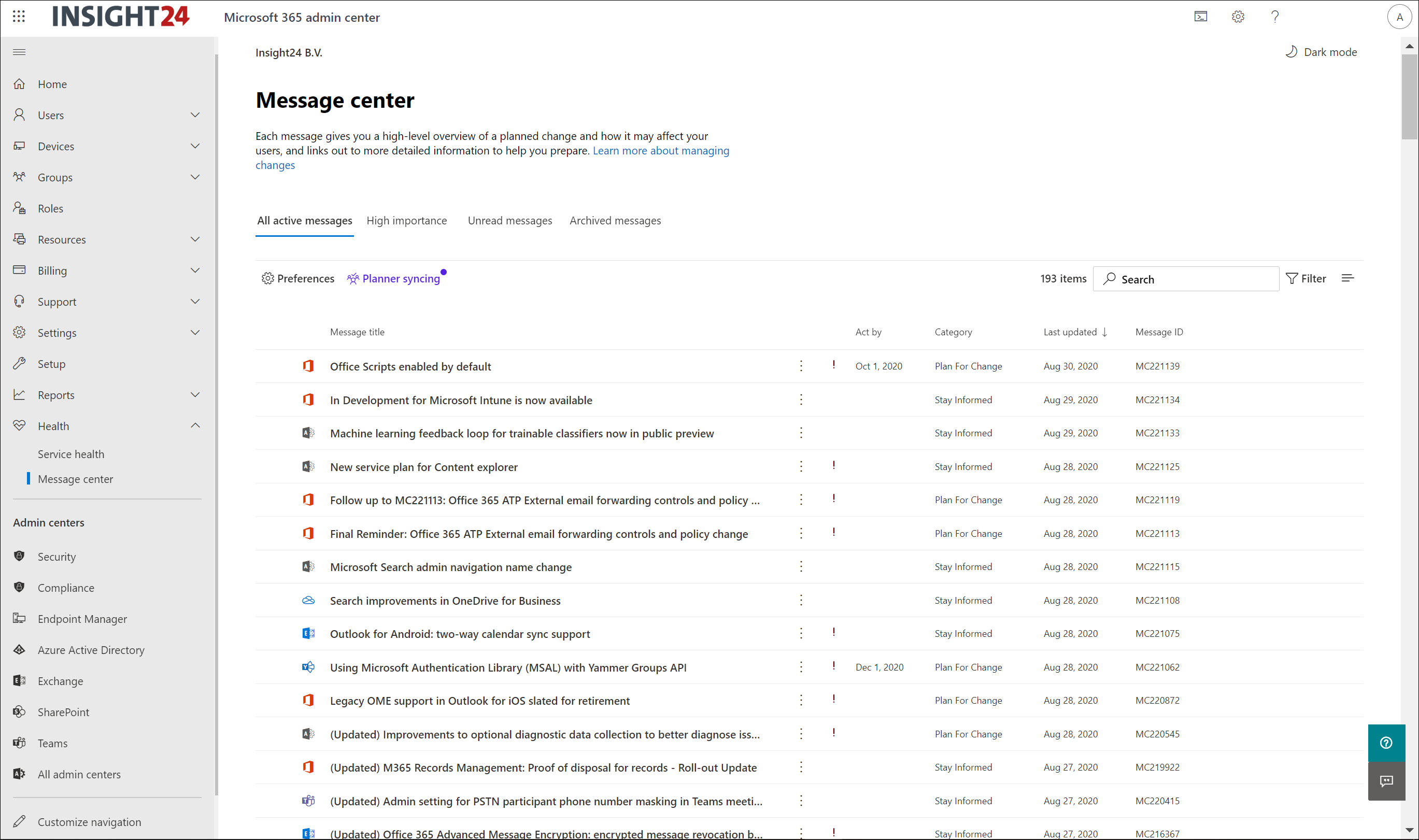Select Message center in sidebar
Viewport: 1419px width, 840px height.
(x=75, y=479)
